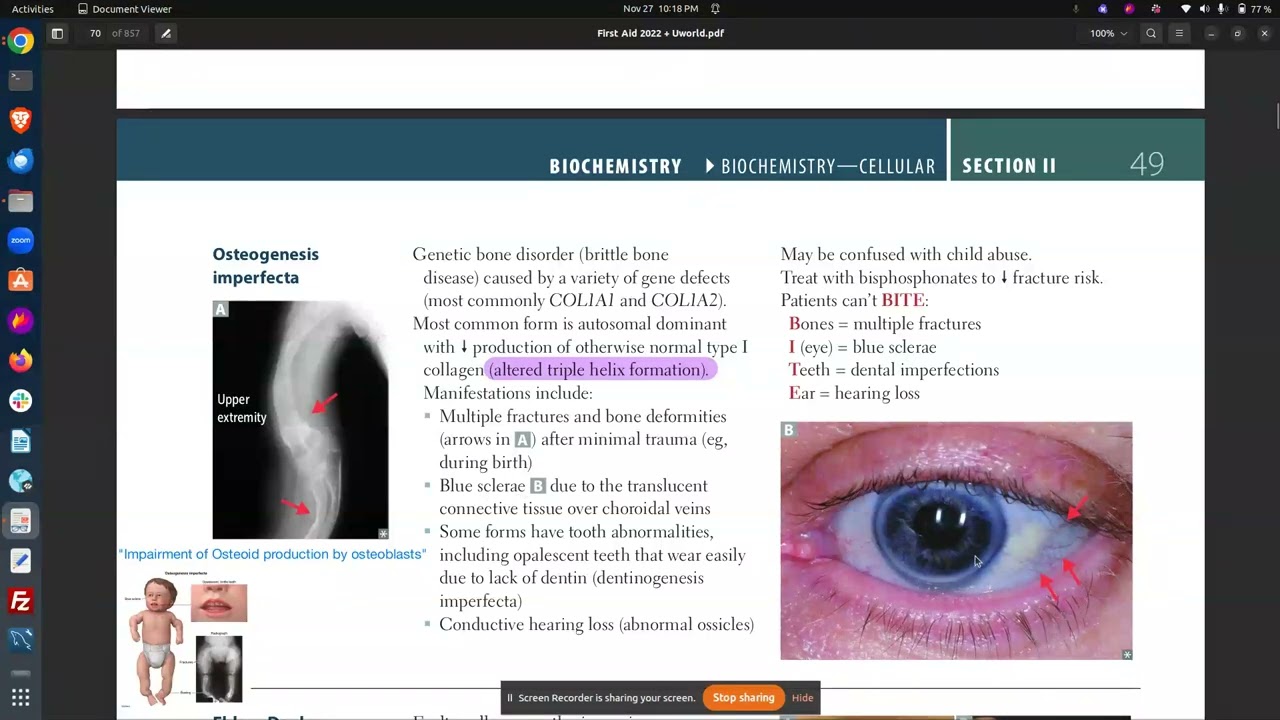Open Firefox from the dock
Viewport: 1280px width, 720px height.
click(20, 360)
